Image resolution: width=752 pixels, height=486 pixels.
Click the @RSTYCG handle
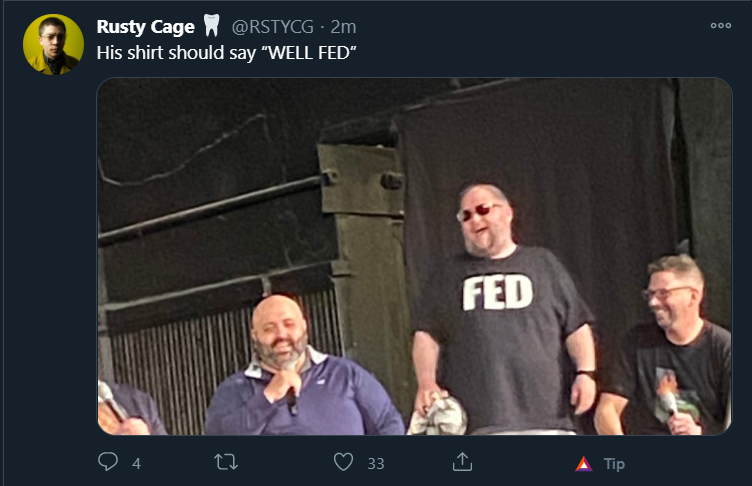tap(272, 27)
